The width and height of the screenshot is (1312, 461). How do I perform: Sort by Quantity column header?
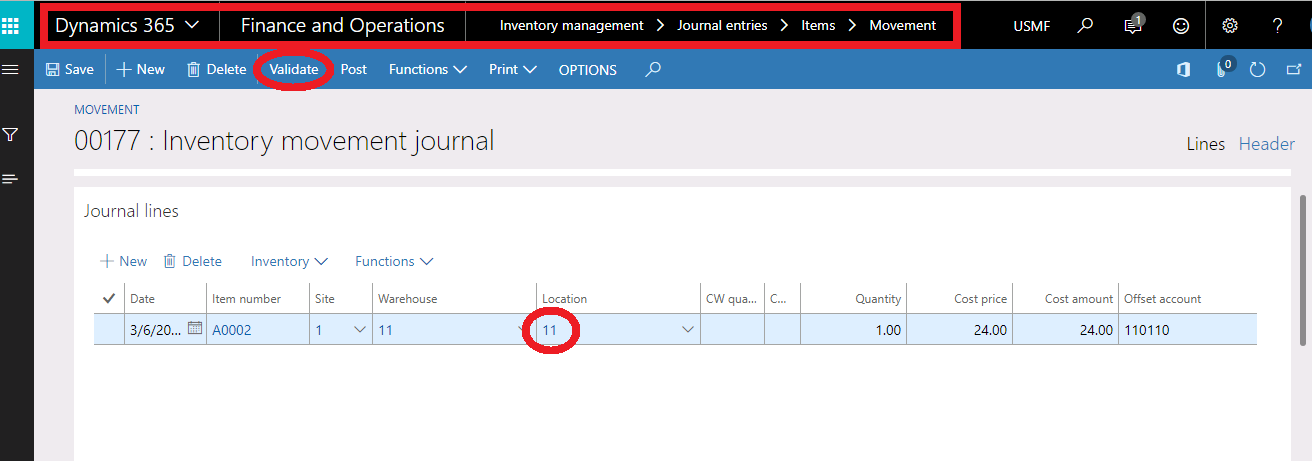(878, 299)
